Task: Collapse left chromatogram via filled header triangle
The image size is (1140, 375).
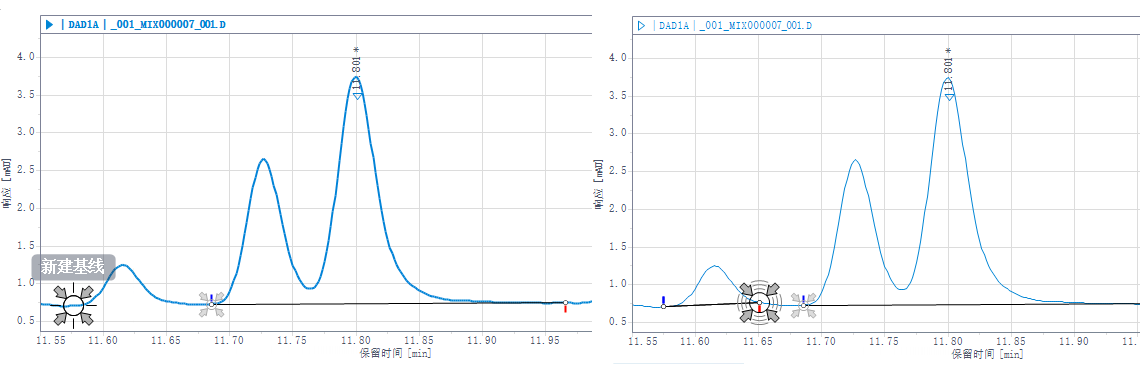Action: [x=49, y=25]
